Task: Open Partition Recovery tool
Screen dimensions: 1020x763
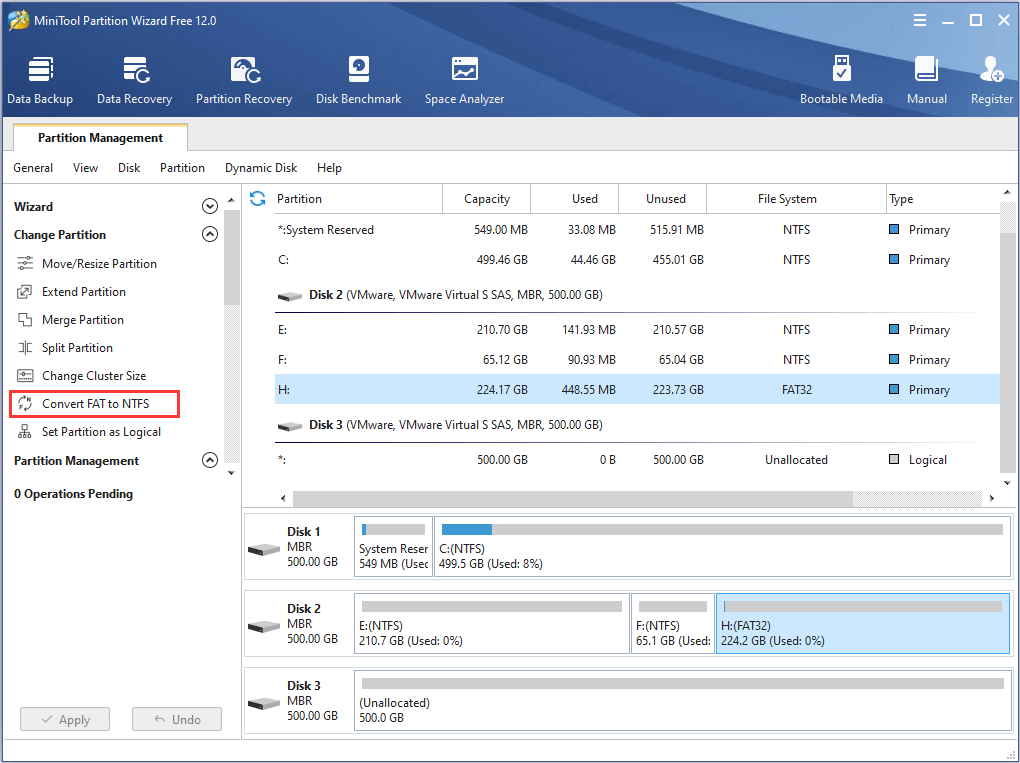Action: click(x=244, y=81)
